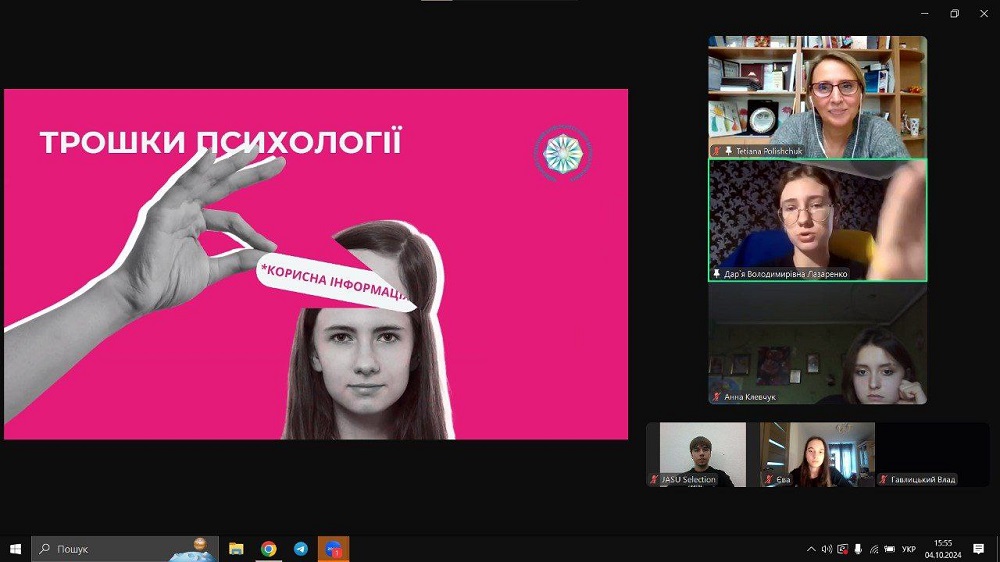Viewport: 1000px width, 562px height.
Task: Click the Wi-Fi network tray icon
Action: [875, 549]
